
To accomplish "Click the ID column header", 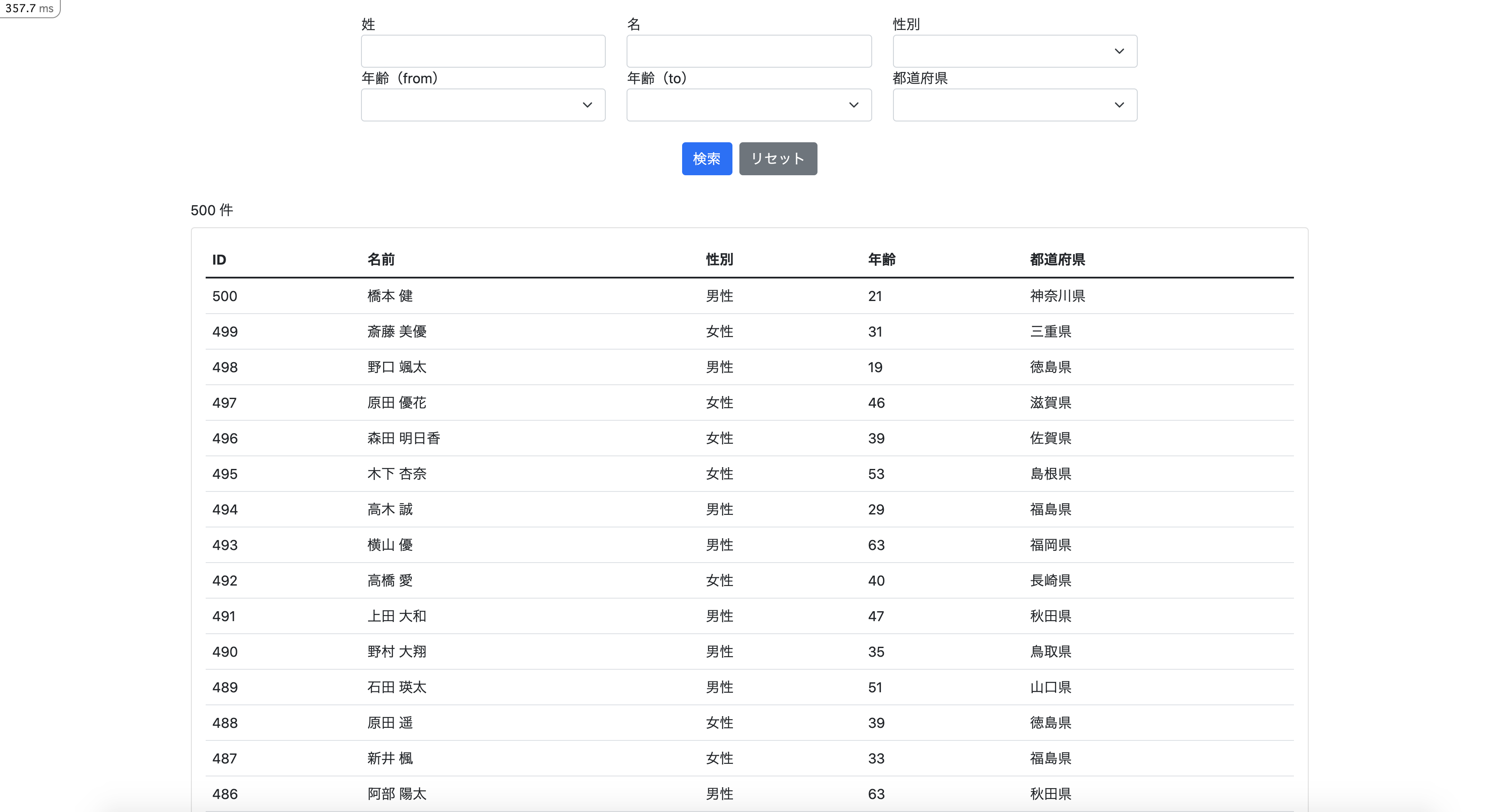I will [x=219, y=260].
